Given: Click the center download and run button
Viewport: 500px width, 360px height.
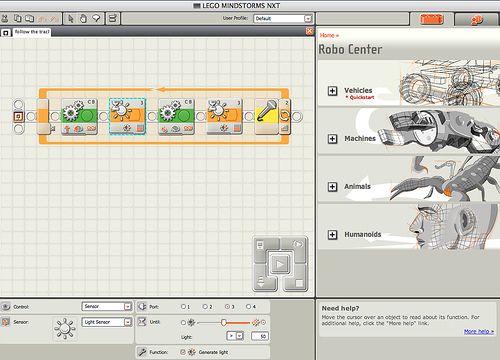Looking at the screenshot, I should [280, 264].
